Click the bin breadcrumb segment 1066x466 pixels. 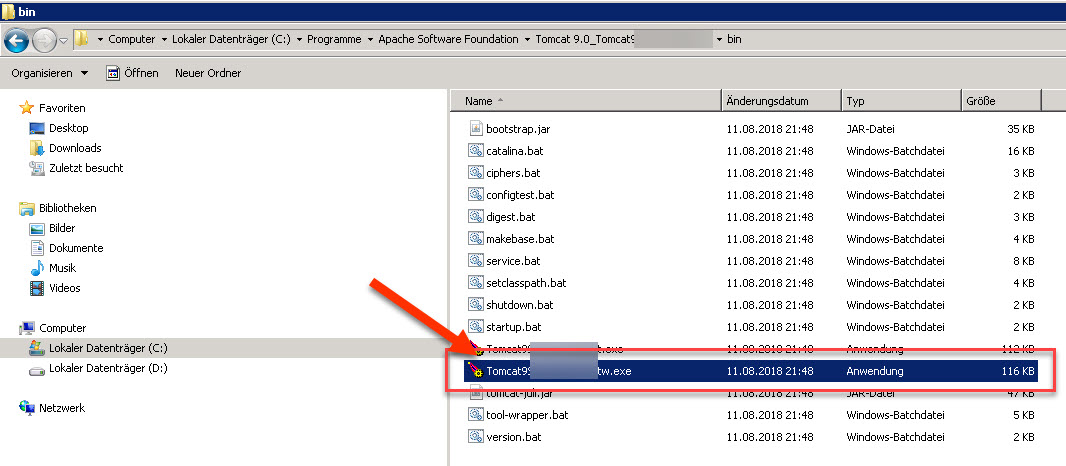pos(734,39)
